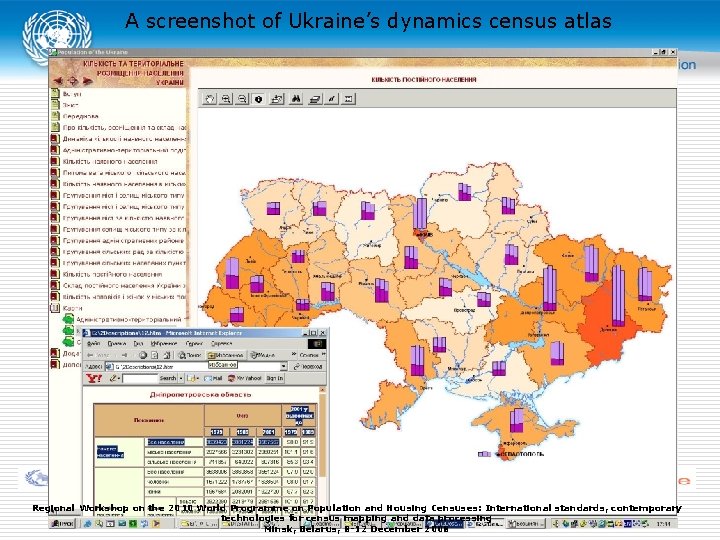Open the Передмова tree item
Screen dimensions: 720x540
(80, 116)
